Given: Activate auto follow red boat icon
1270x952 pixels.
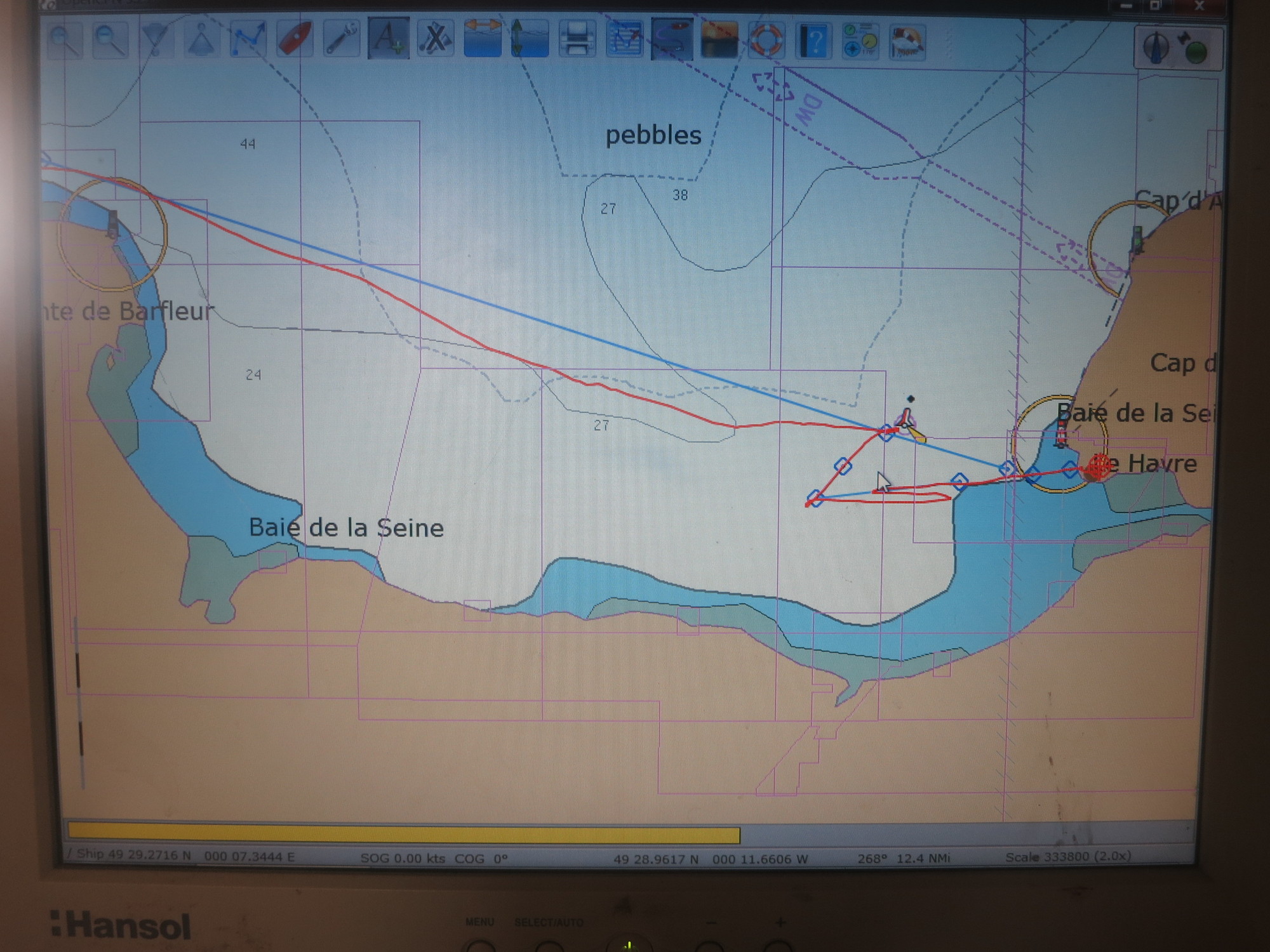Looking at the screenshot, I should click(x=295, y=39).
